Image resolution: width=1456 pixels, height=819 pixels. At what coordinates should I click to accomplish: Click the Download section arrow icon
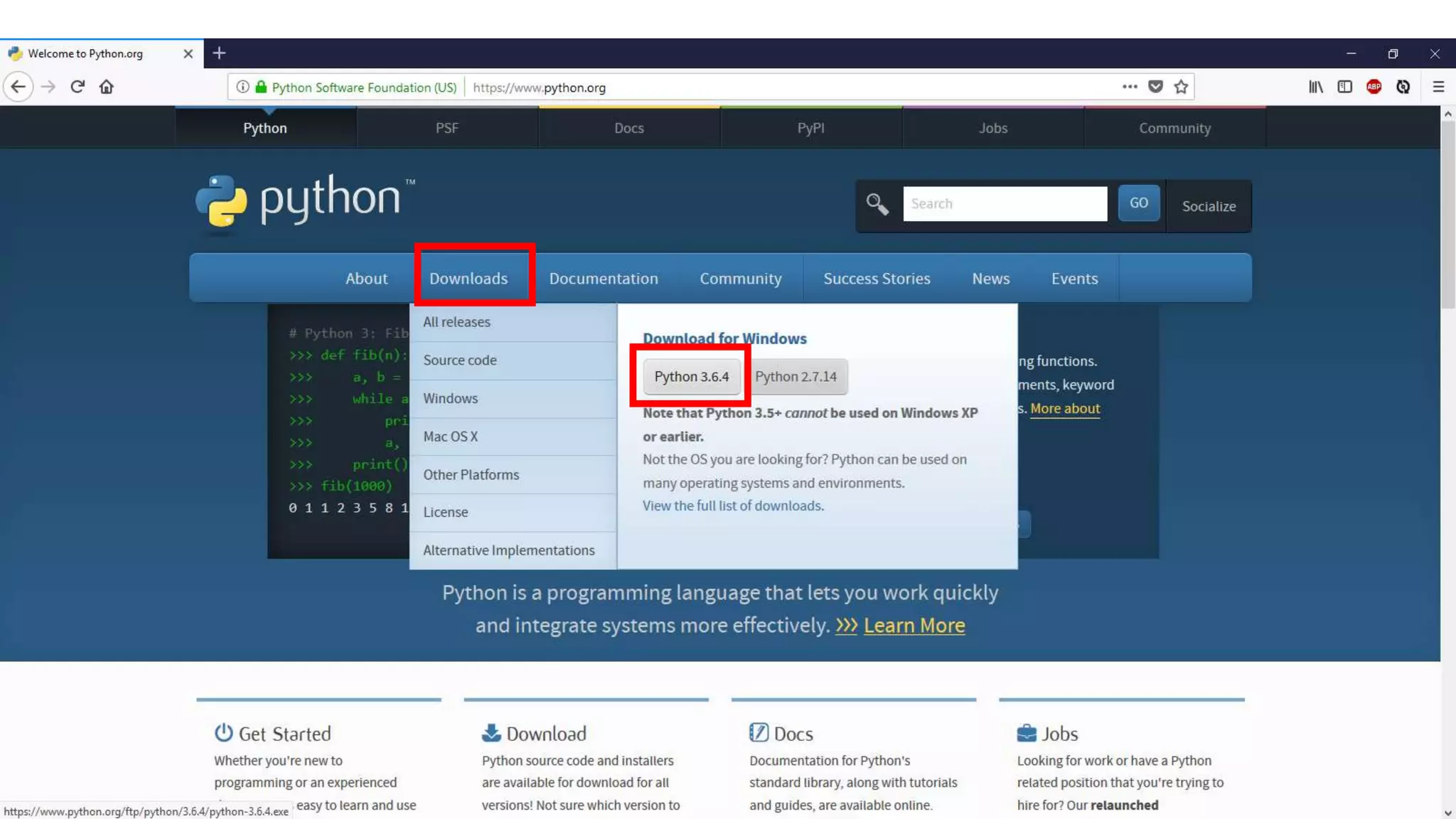click(x=491, y=732)
